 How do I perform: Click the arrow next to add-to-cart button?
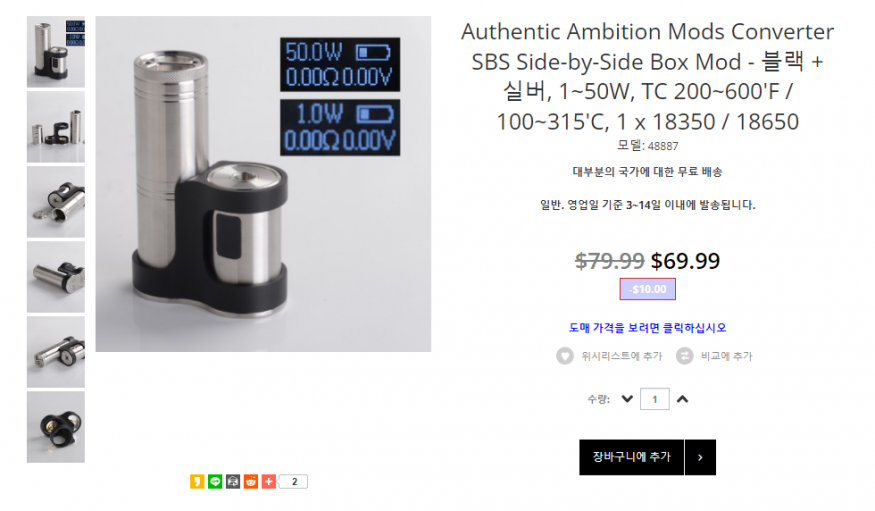click(700, 457)
